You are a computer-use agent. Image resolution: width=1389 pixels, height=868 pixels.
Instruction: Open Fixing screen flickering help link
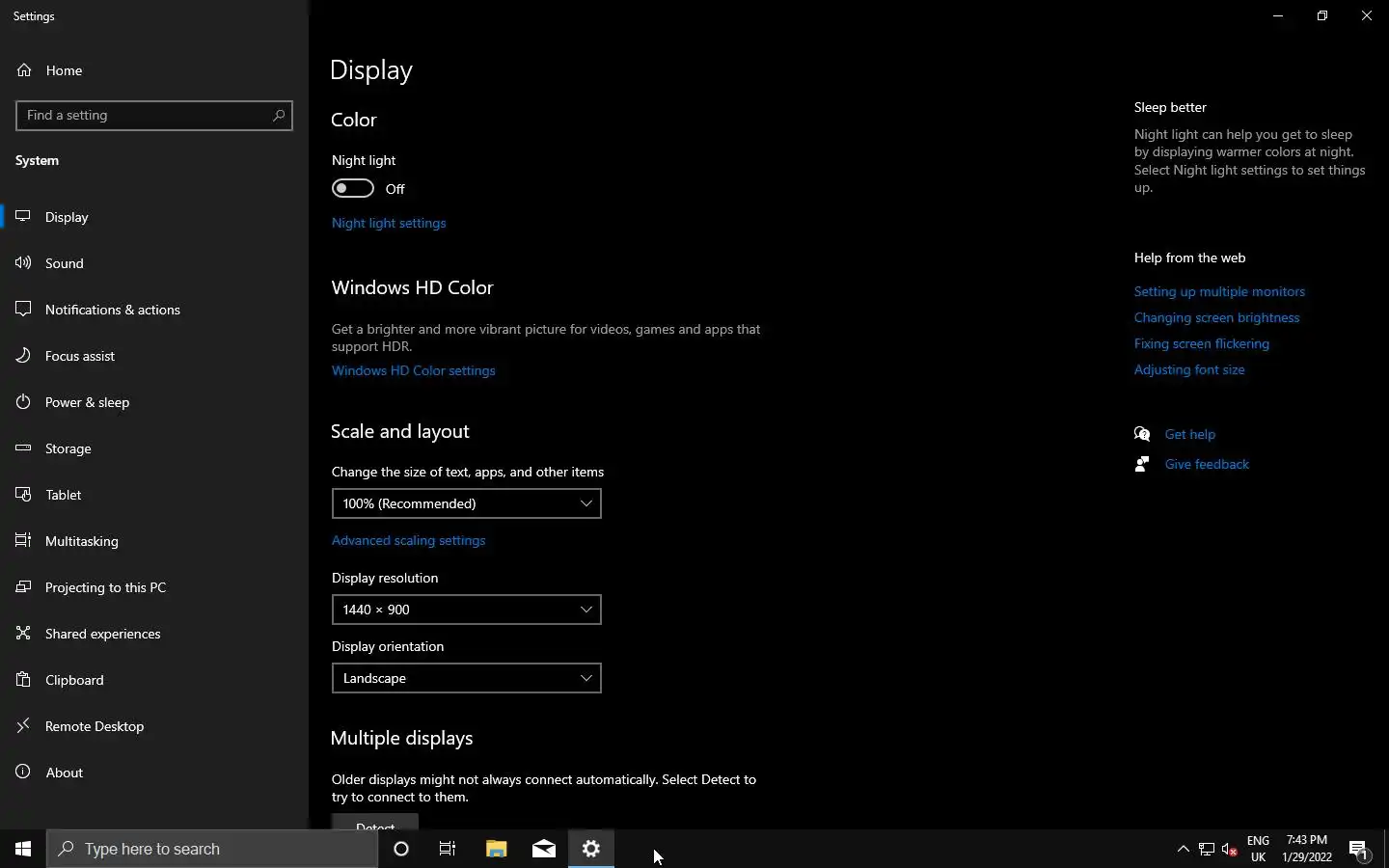(1202, 343)
